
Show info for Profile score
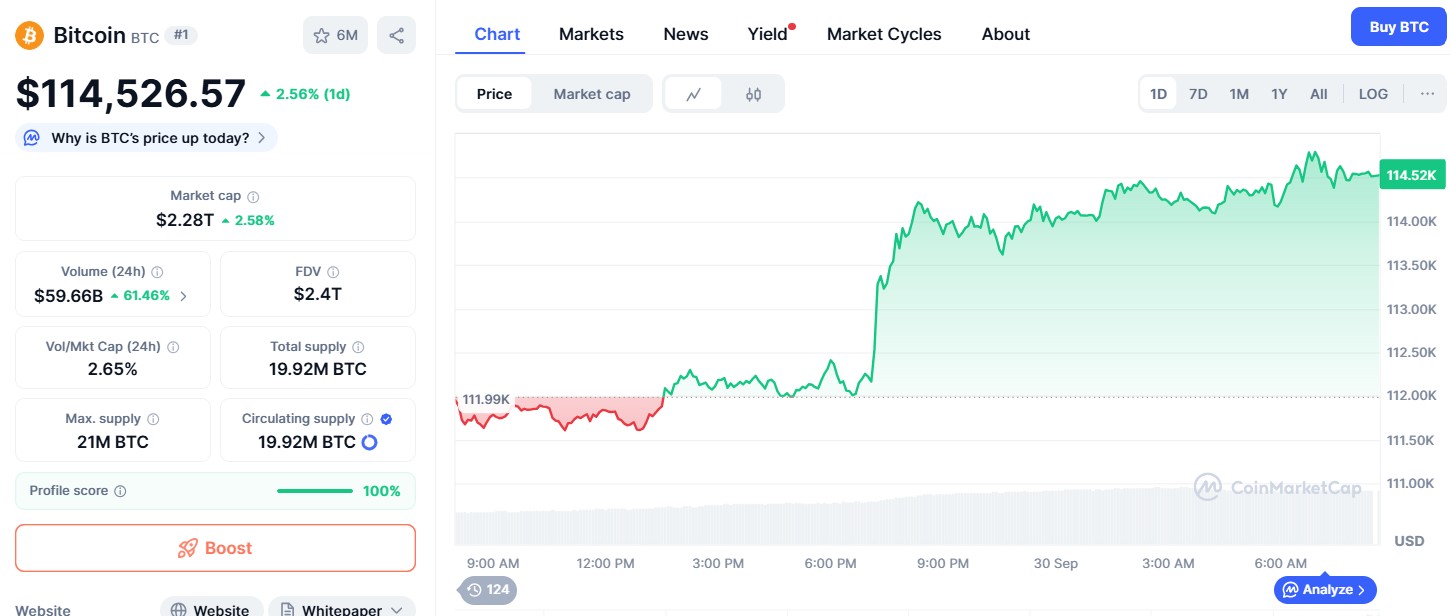coord(120,491)
